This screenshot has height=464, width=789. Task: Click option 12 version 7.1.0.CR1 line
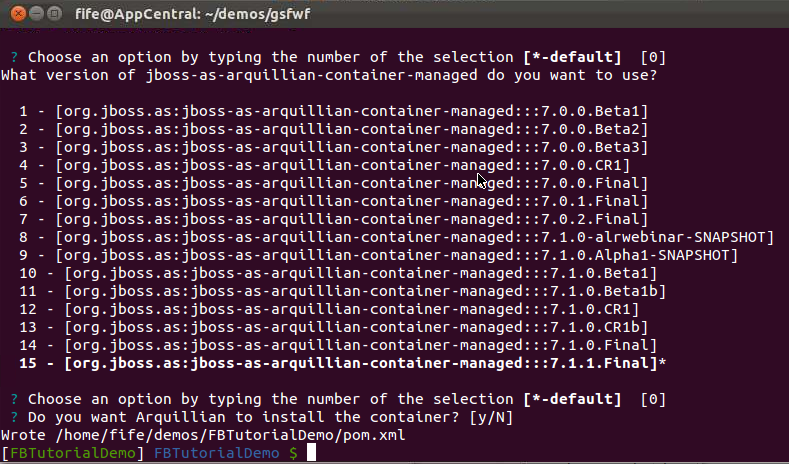[329, 310]
